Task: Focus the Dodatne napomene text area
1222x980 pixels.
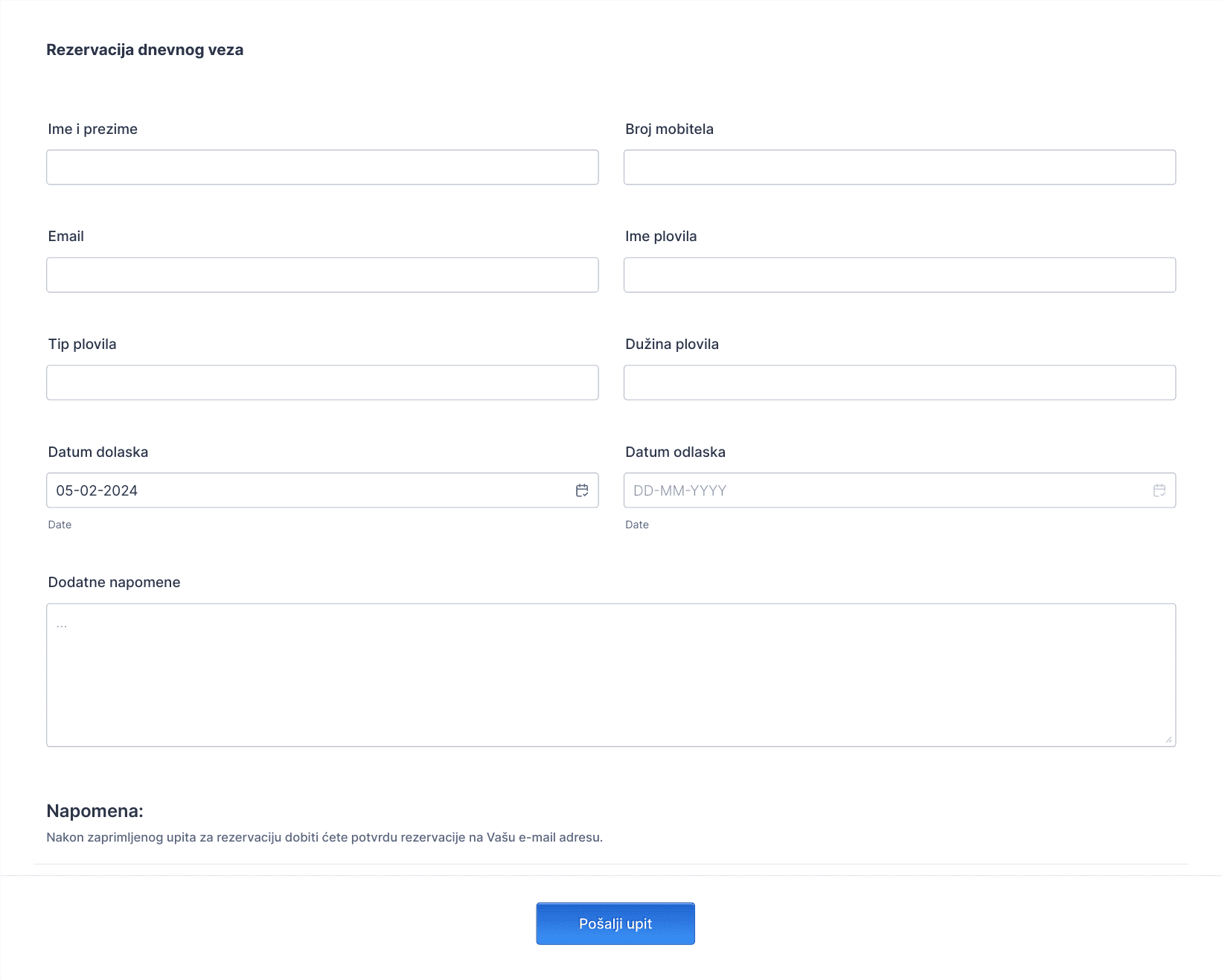Action: (x=610, y=675)
